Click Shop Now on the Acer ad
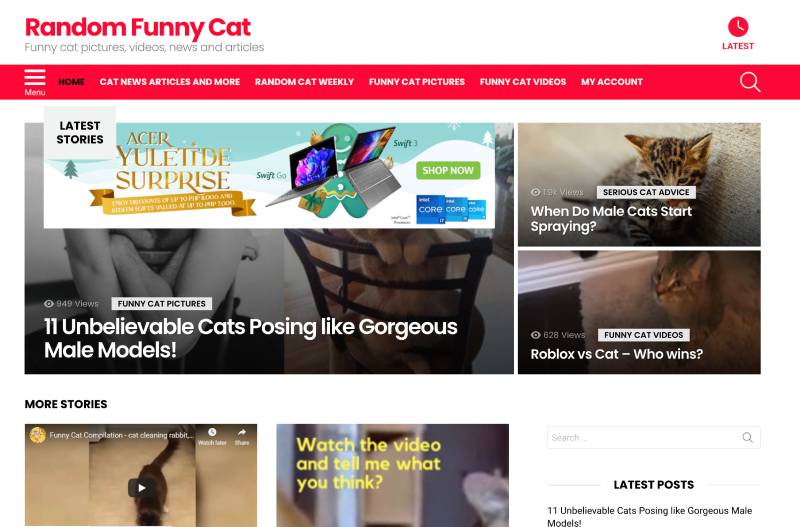The width and height of the screenshot is (800, 527). [448, 170]
